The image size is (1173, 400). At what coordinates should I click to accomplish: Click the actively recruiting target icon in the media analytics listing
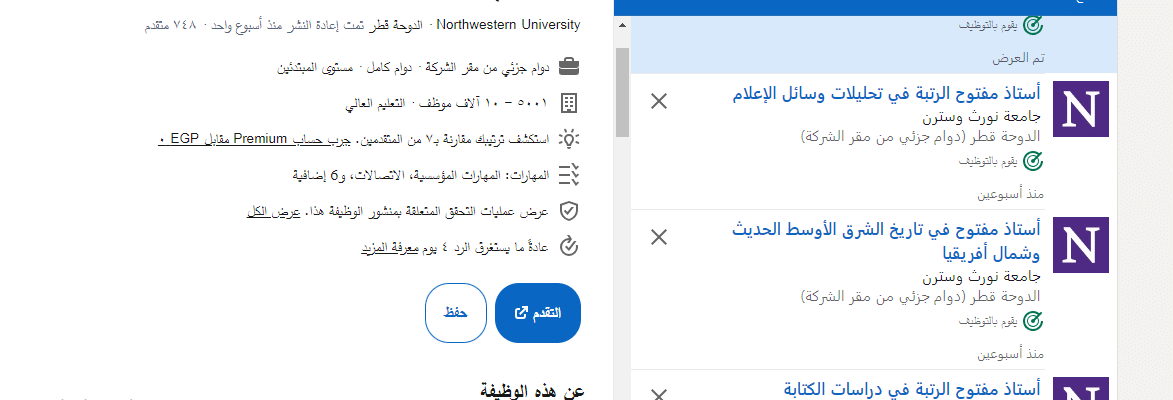(x=1032, y=161)
